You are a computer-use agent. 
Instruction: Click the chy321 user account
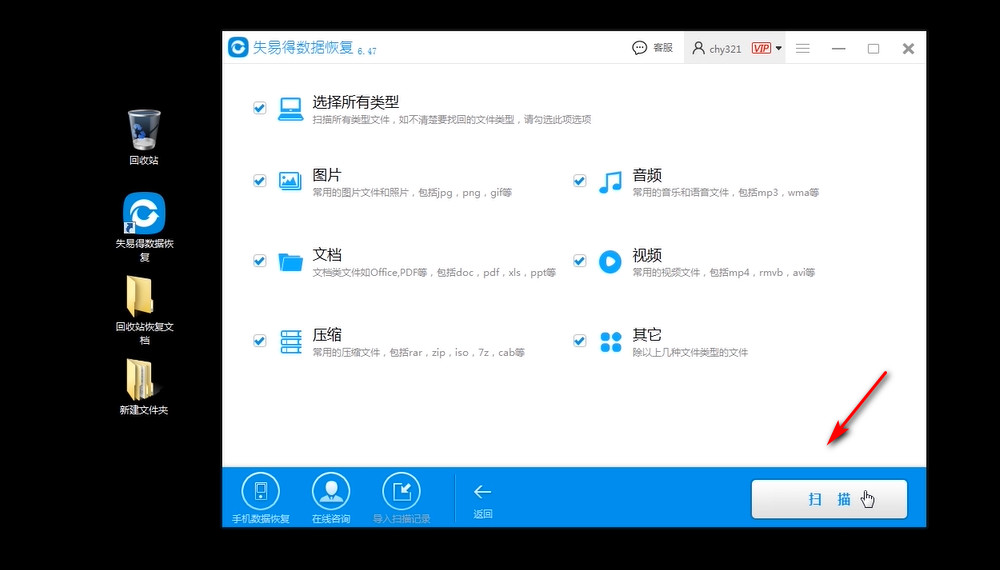717,48
